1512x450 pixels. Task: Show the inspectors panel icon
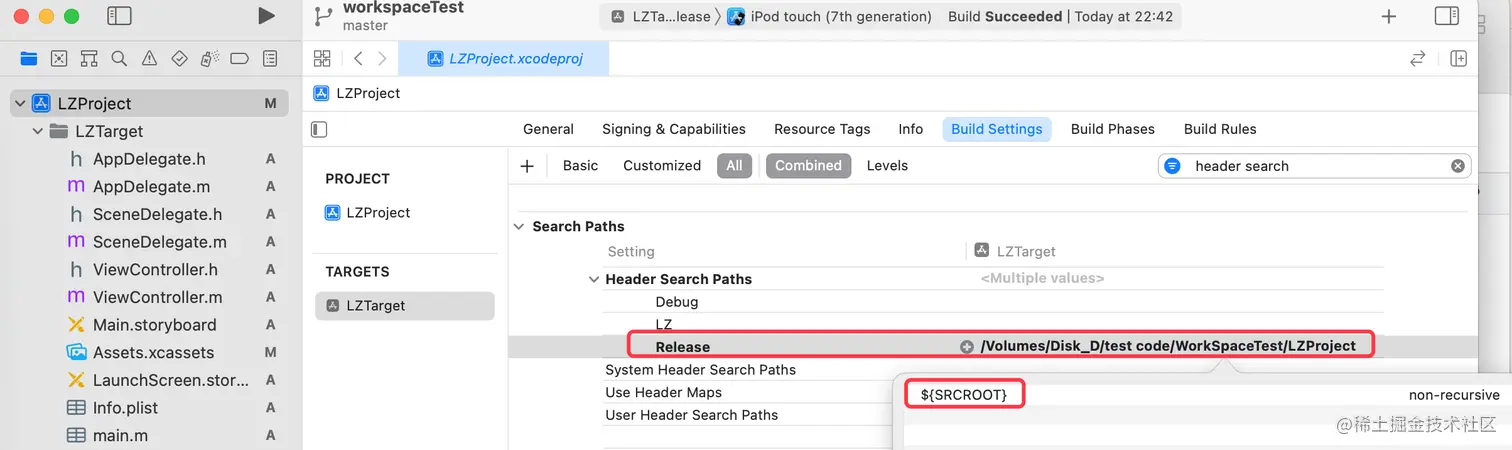1446,16
